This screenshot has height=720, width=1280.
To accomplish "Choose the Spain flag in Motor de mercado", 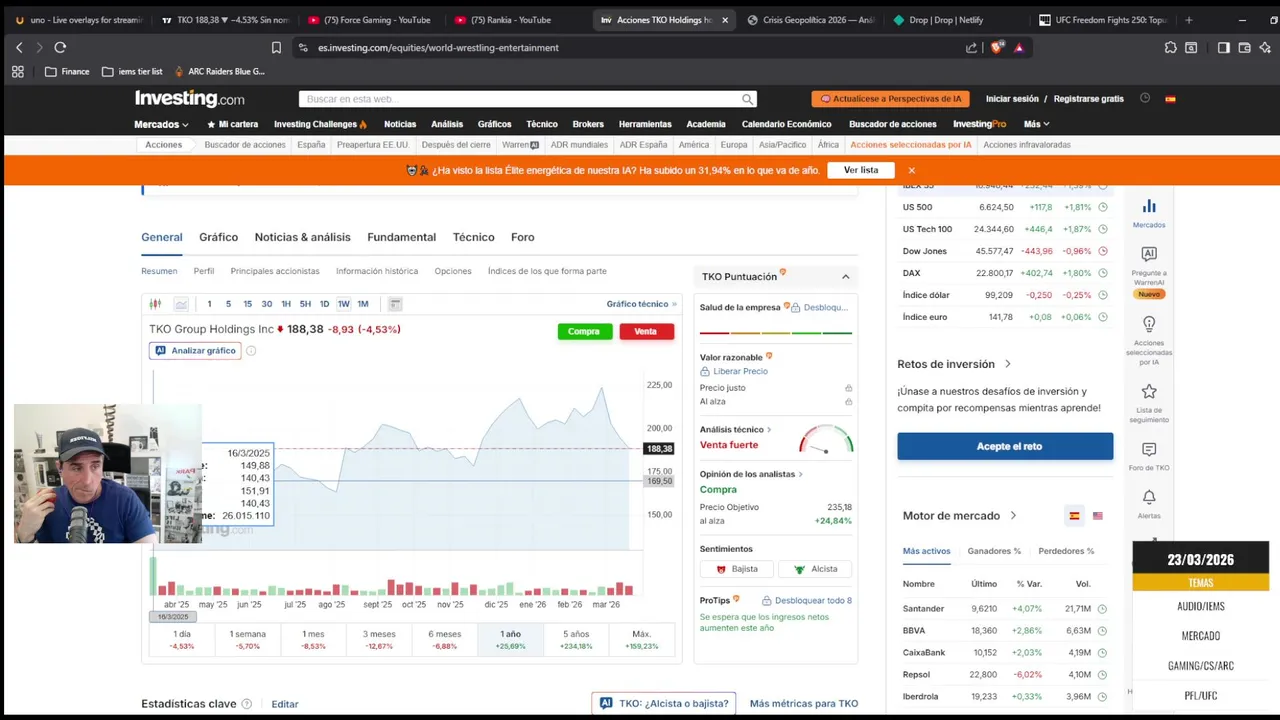I will click(1074, 516).
